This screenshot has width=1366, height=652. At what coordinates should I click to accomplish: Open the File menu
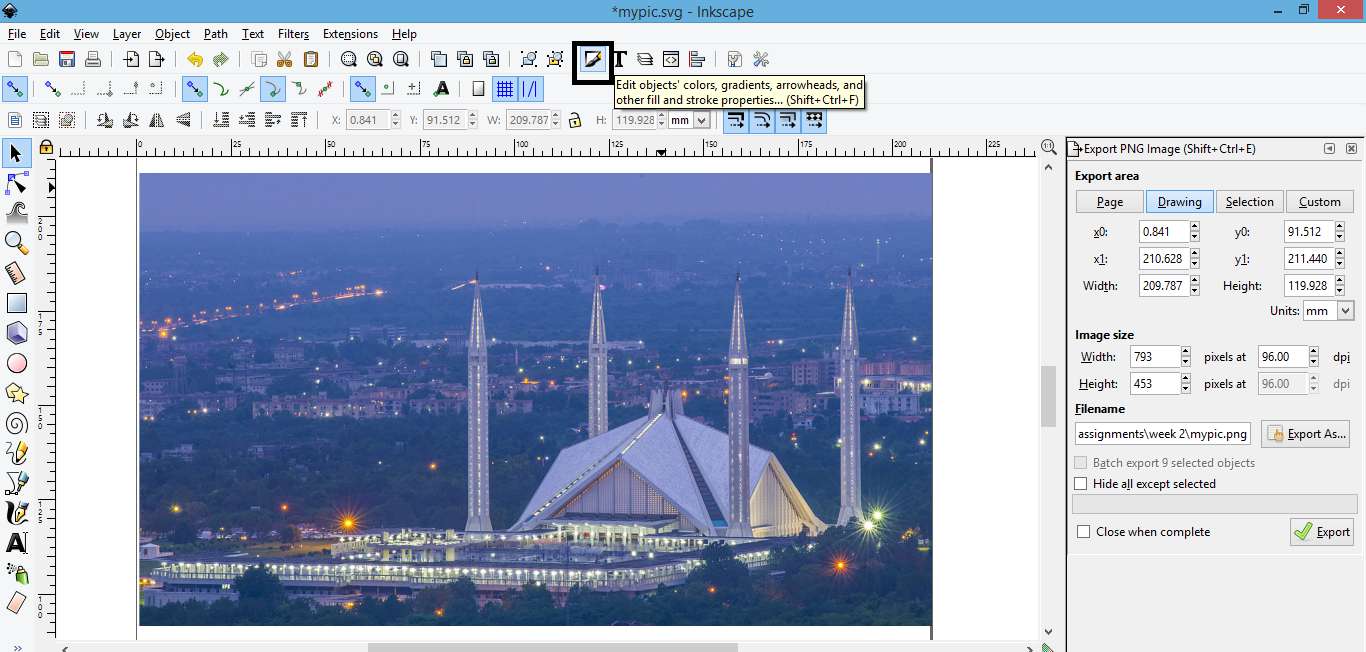(17, 34)
